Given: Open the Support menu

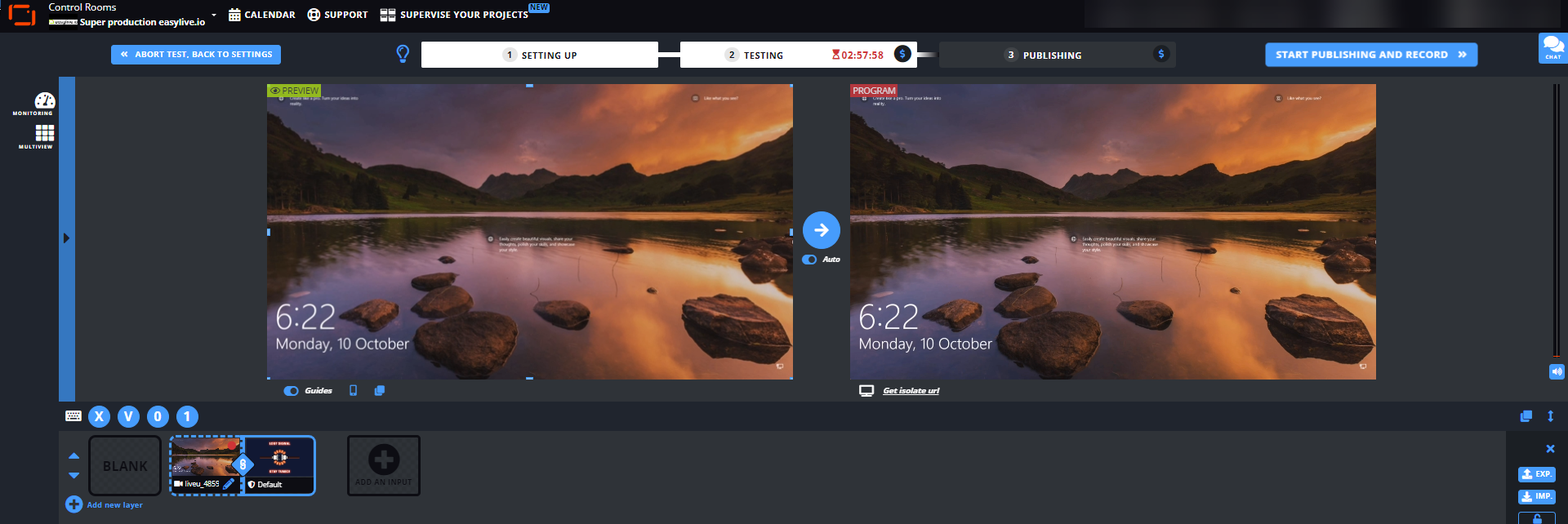Looking at the screenshot, I should 337,15.
